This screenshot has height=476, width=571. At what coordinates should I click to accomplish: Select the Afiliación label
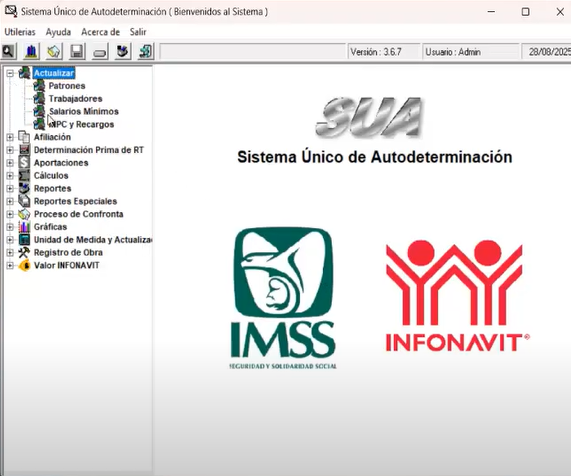(52, 137)
